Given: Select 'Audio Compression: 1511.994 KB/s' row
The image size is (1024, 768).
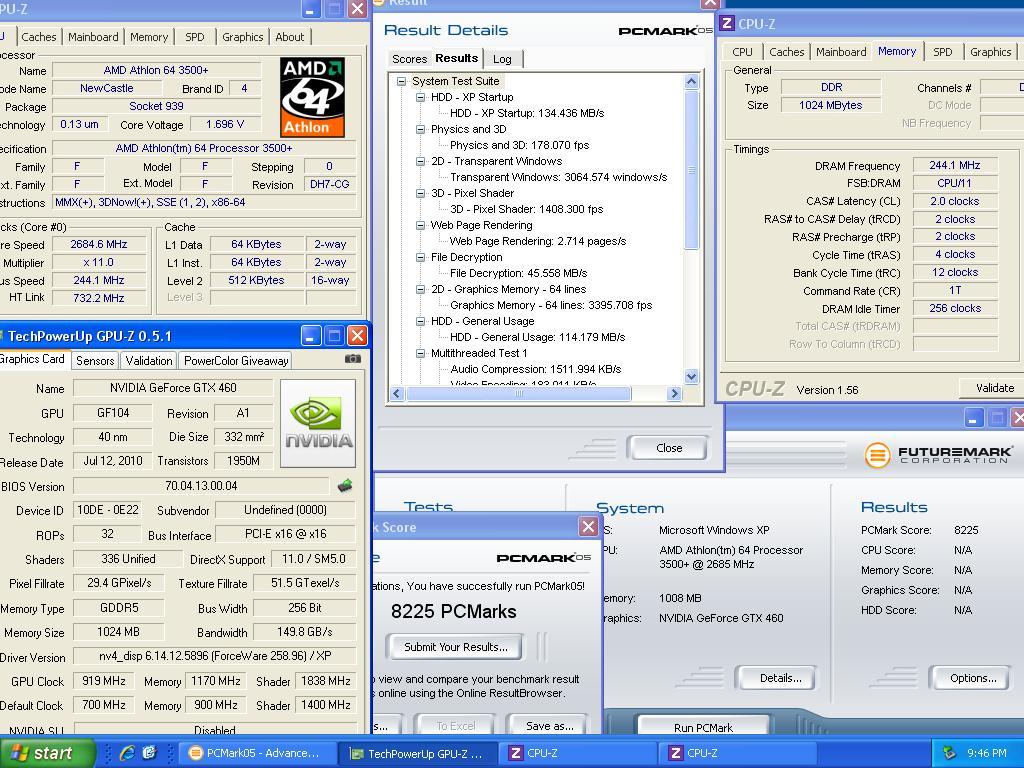Looking at the screenshot, I should (536, 369).
